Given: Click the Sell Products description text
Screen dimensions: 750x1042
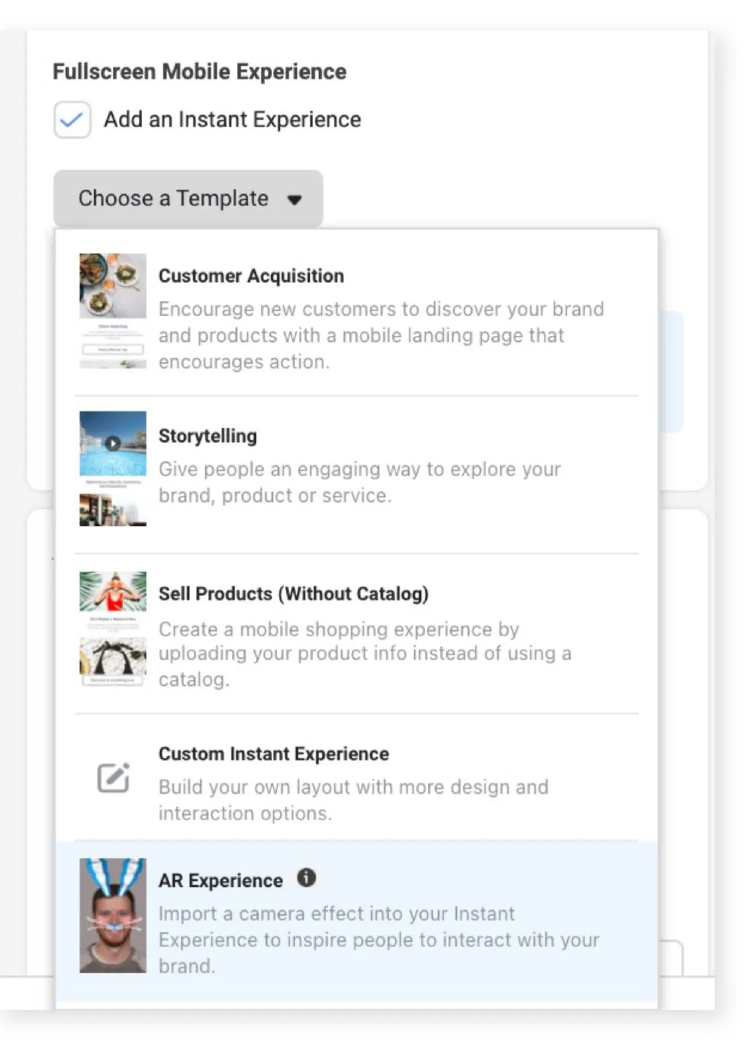Looking at the screenshot, I should [364, 655].
